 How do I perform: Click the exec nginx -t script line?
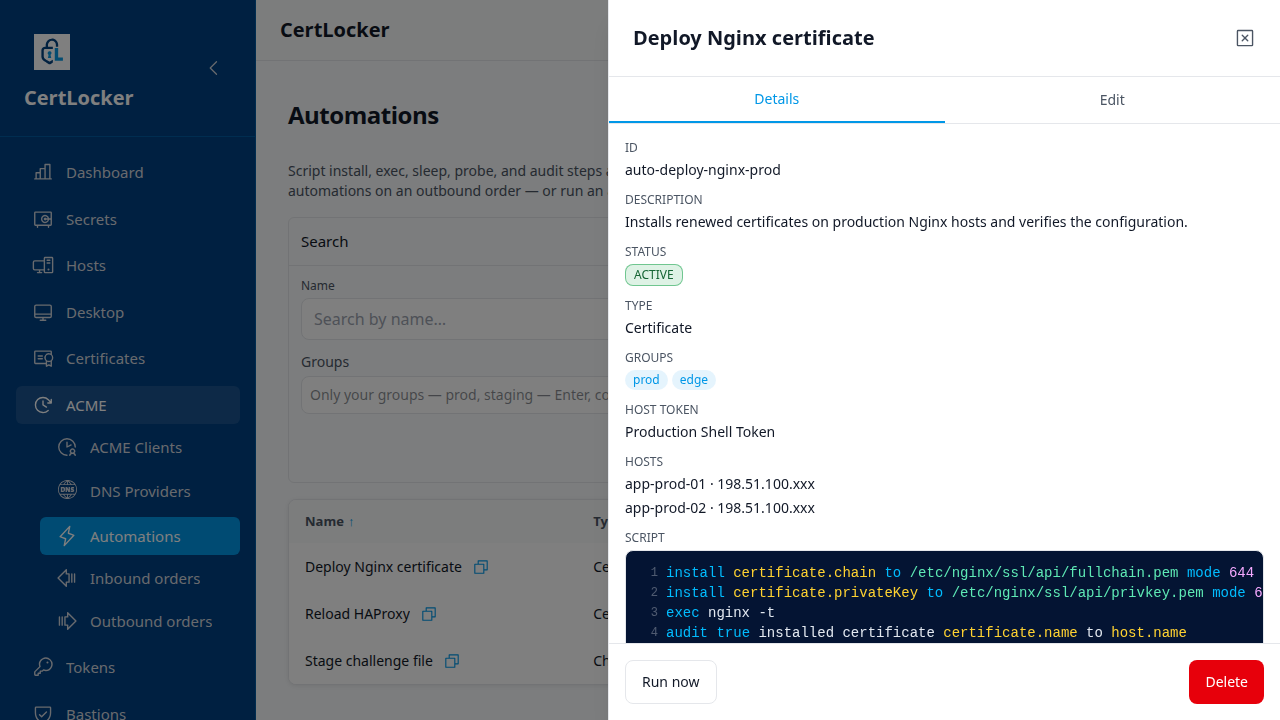pyautogui.click(x=720, y=612)
